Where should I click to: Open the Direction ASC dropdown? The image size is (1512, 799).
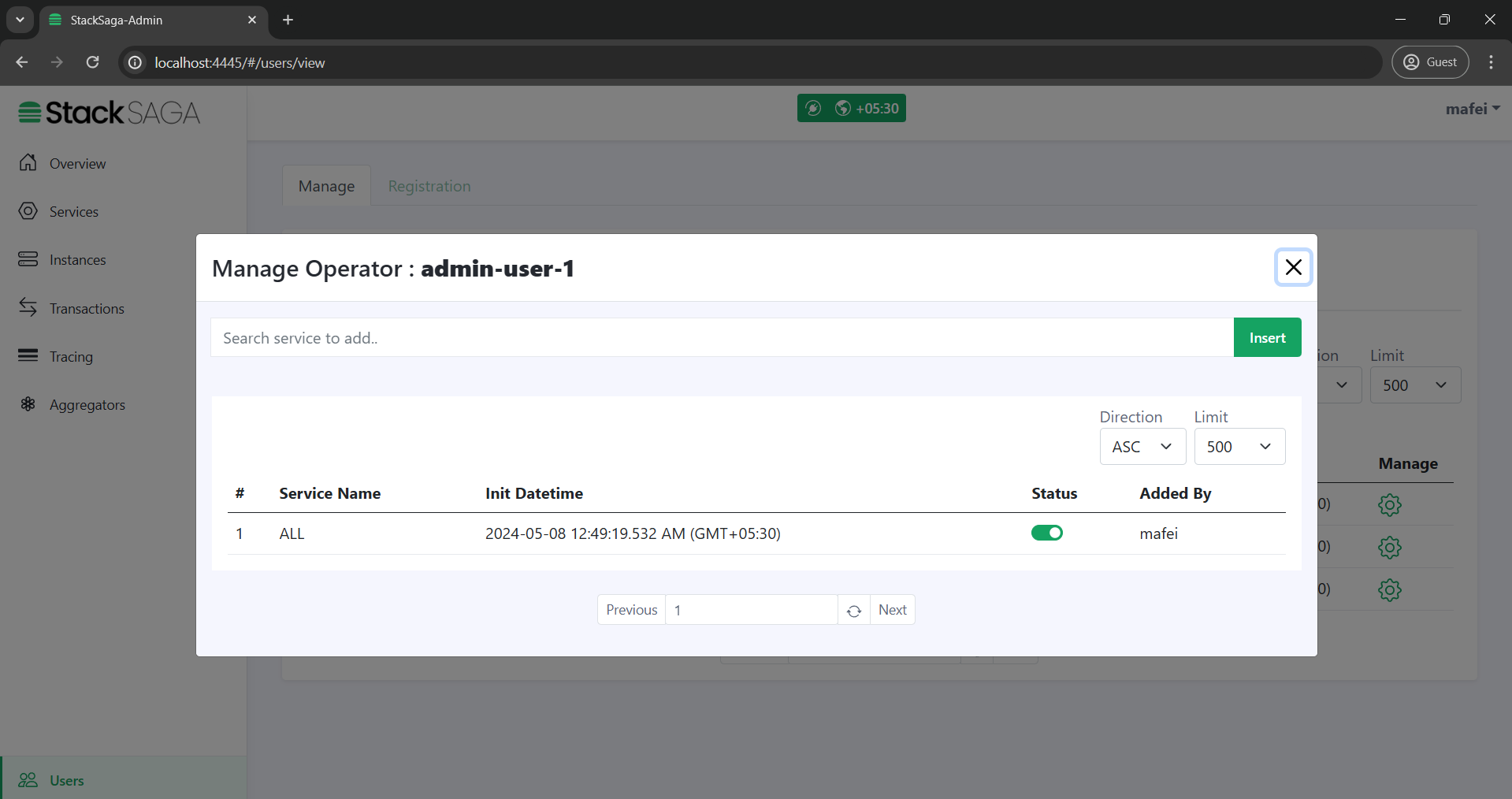pos(1142,446)
